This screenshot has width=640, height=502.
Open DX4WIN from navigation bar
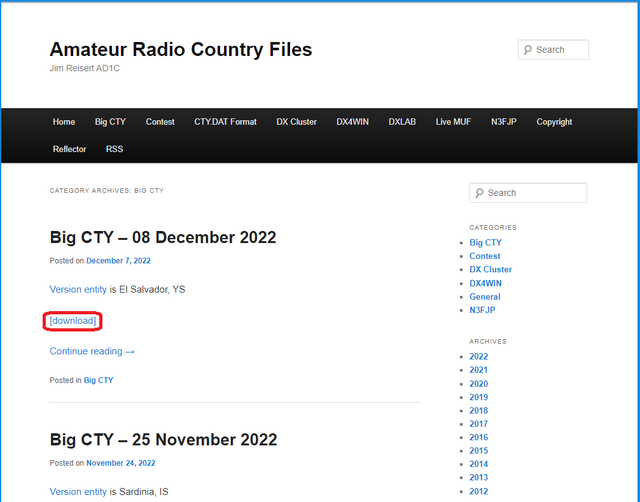point(352,122)
